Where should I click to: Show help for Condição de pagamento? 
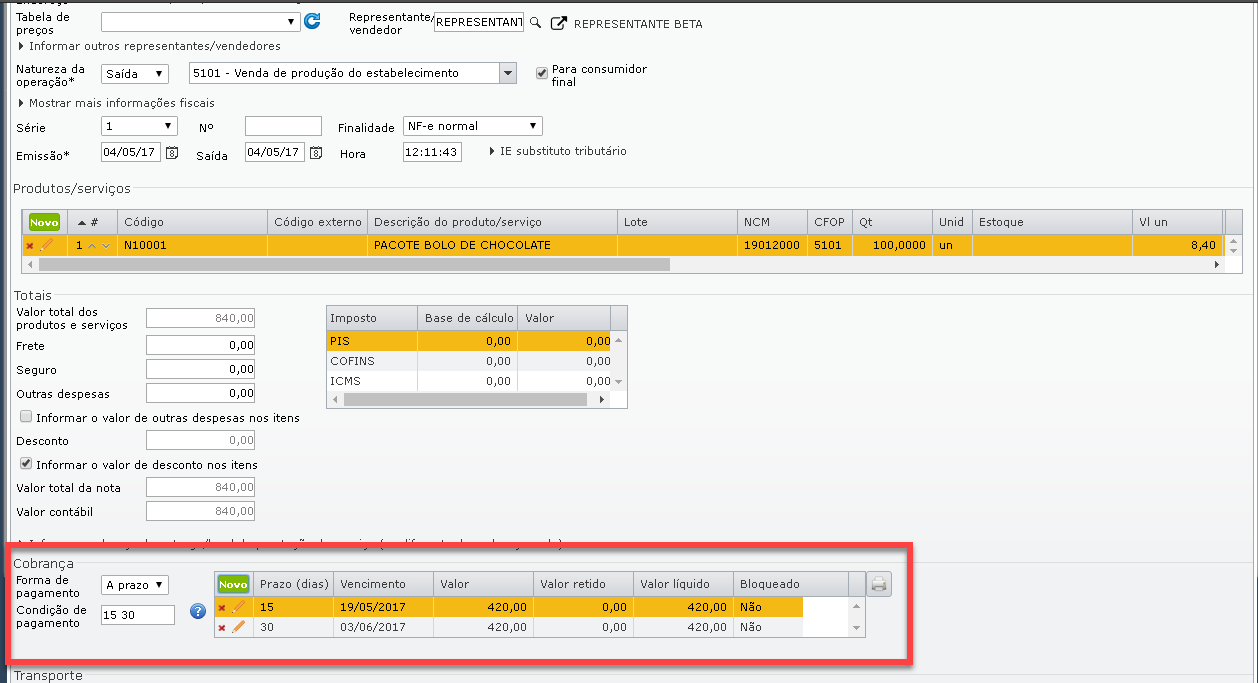(198, 611)
